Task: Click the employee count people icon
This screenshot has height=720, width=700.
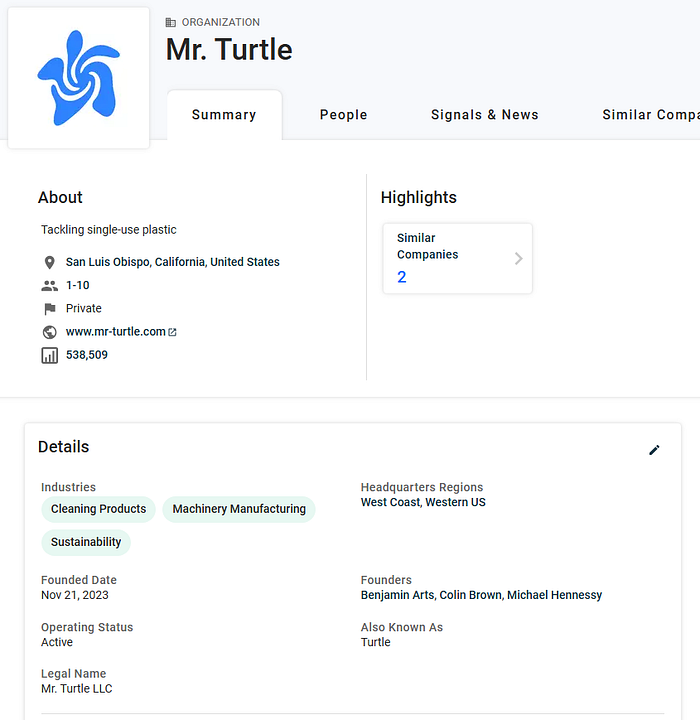Action: (x=50, y=286)
